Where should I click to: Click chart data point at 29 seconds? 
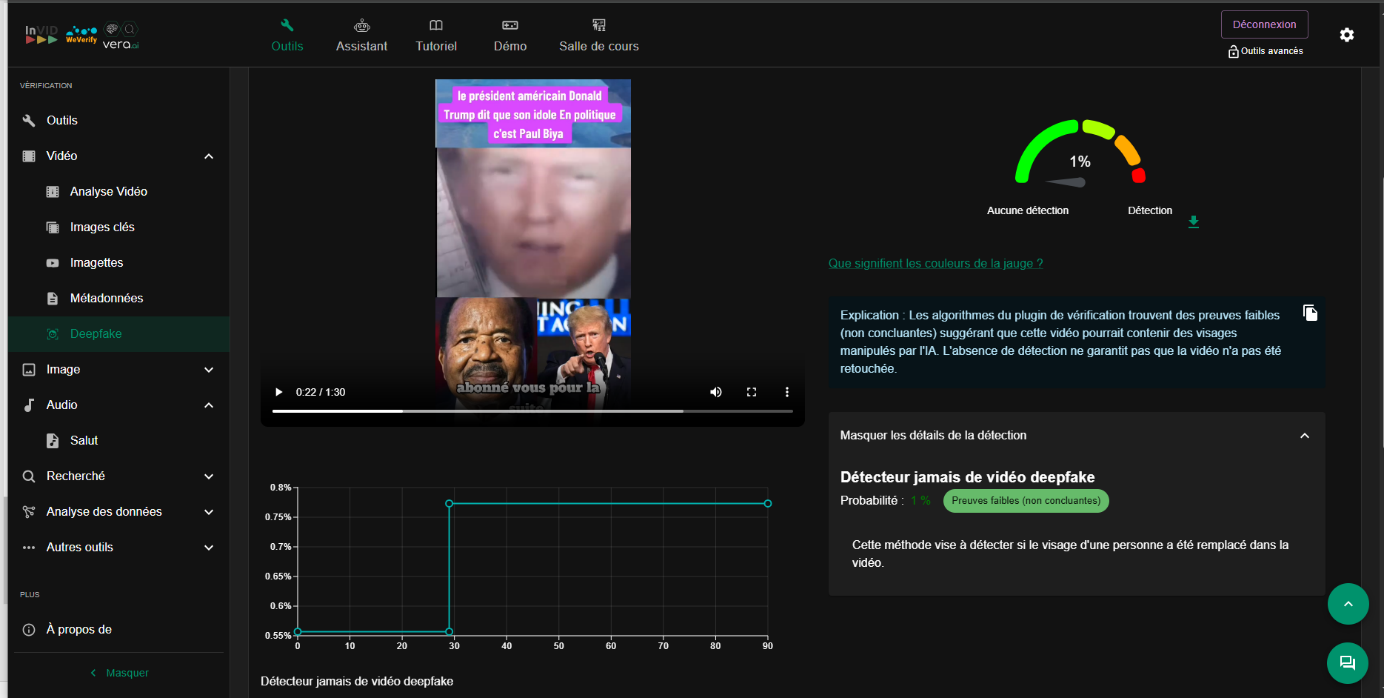coord(449,504)
